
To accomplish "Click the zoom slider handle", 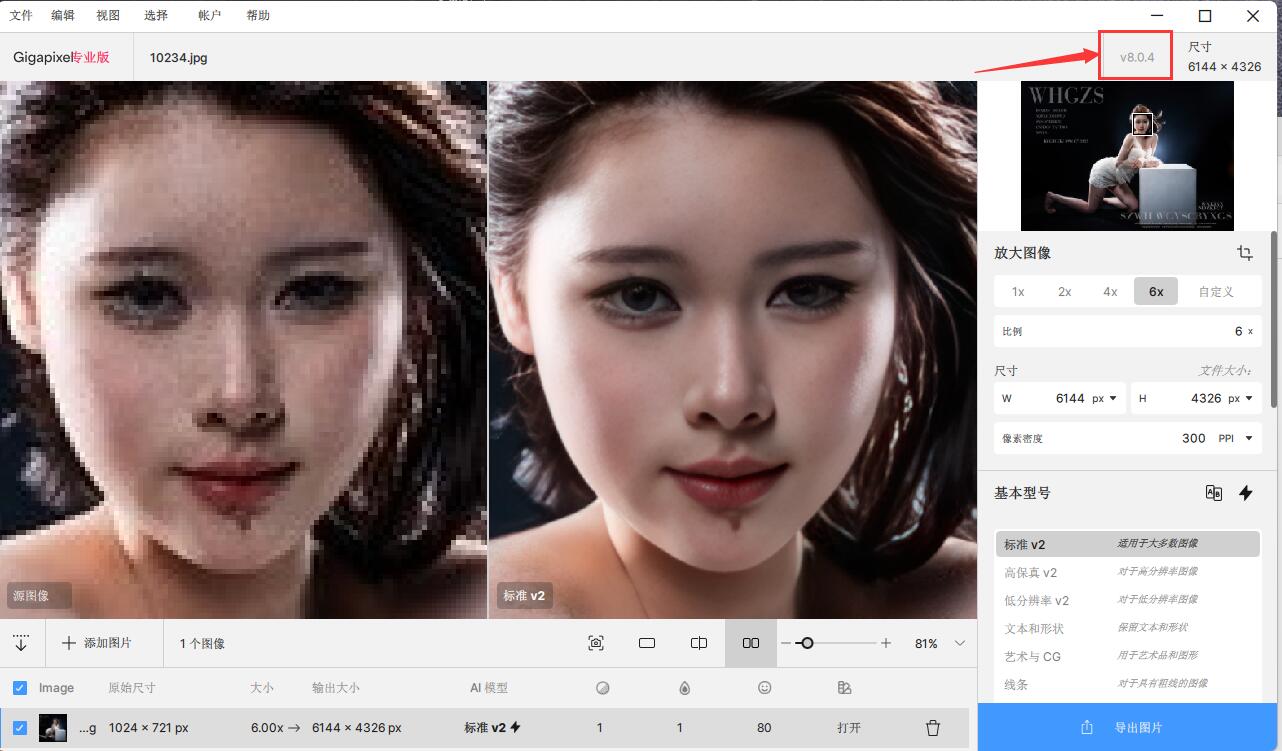I will [x=807, y=643].
